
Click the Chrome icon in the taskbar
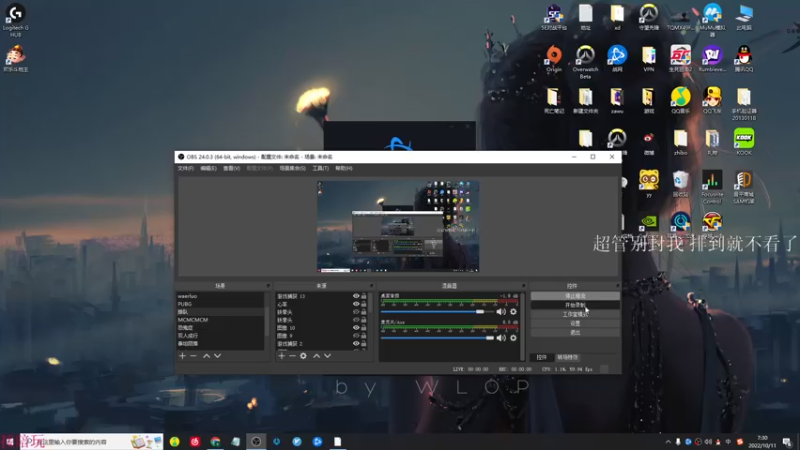[215, 442]
